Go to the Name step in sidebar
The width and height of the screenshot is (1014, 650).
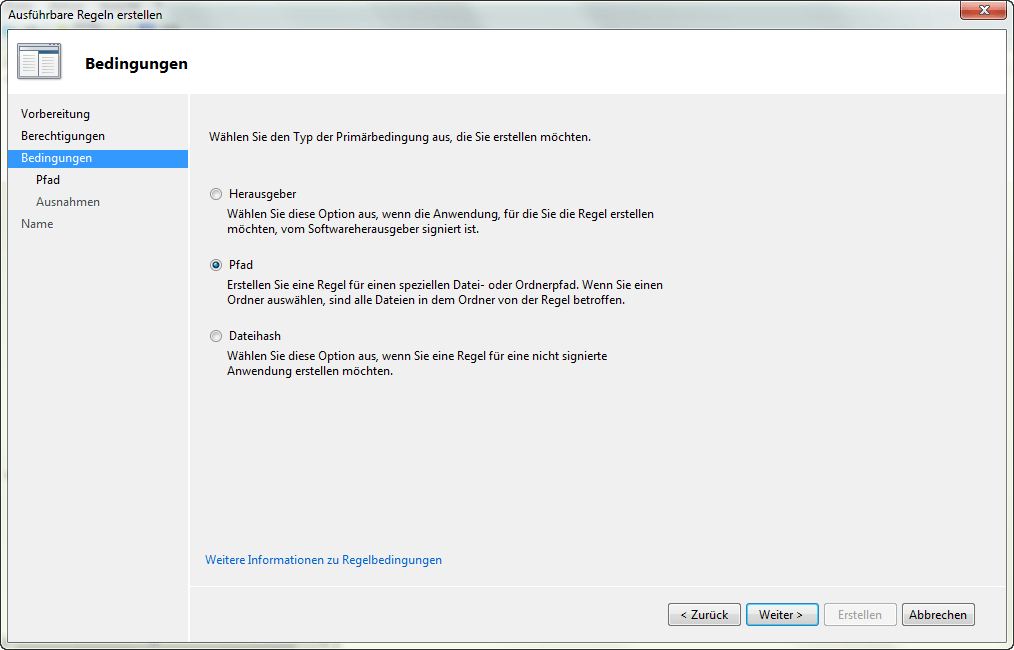pyautogui.click(x=37, y=224)
